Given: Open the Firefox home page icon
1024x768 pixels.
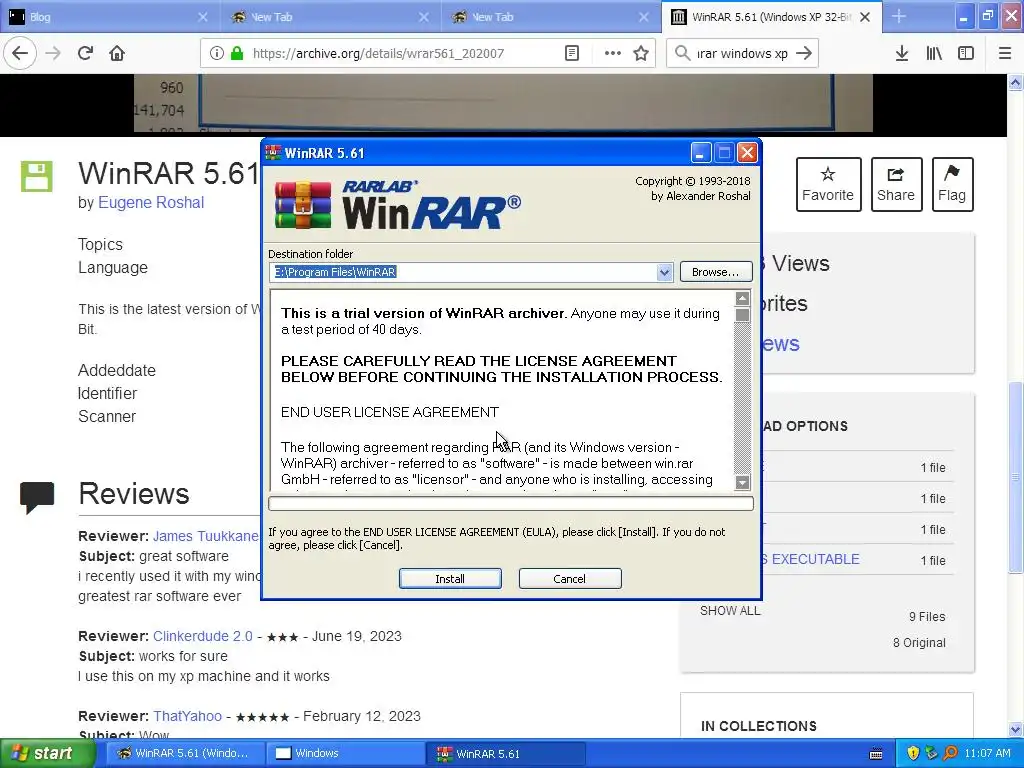Looking at the screenshot, I should 117,53.
